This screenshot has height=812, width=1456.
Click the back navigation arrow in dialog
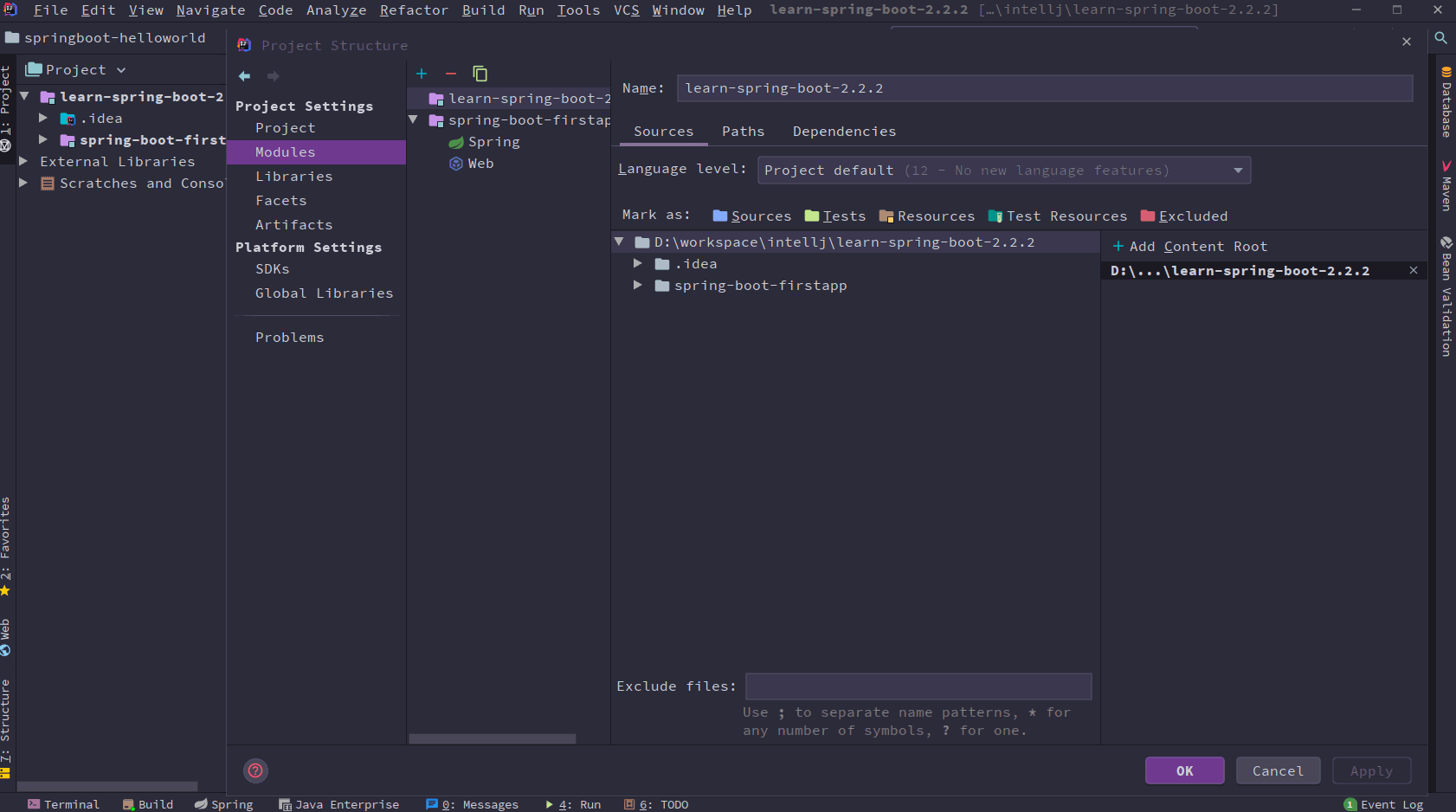pyautogui.click(x=244, y=76)
